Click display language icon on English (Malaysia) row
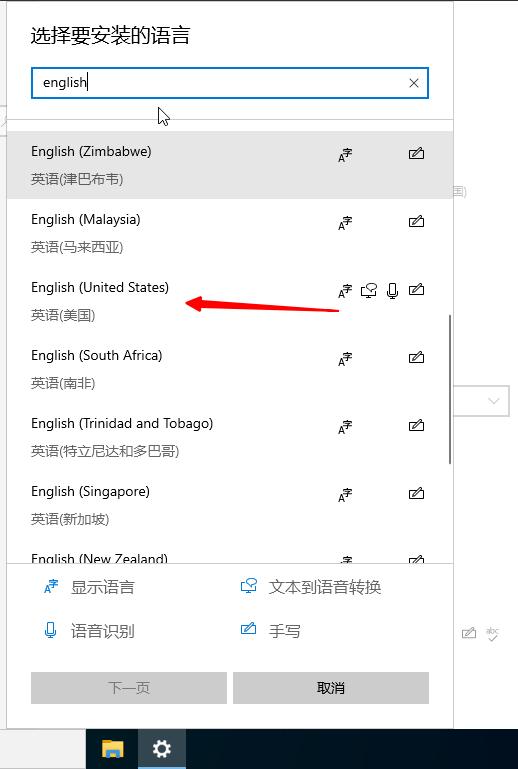This screenshot has height=769, width=518. (345, 223)
